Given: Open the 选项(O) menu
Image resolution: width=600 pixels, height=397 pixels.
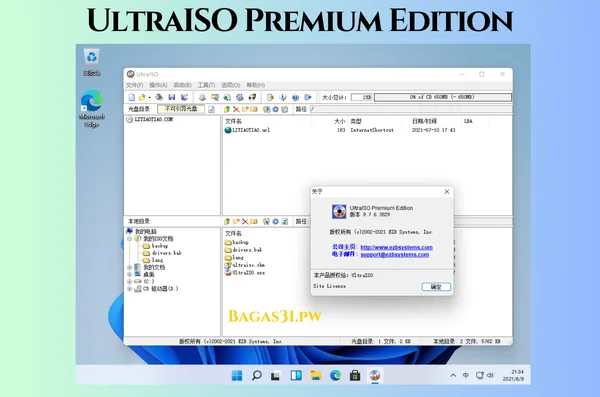Looking at the screenshot, I should click(x=230, y=85).
